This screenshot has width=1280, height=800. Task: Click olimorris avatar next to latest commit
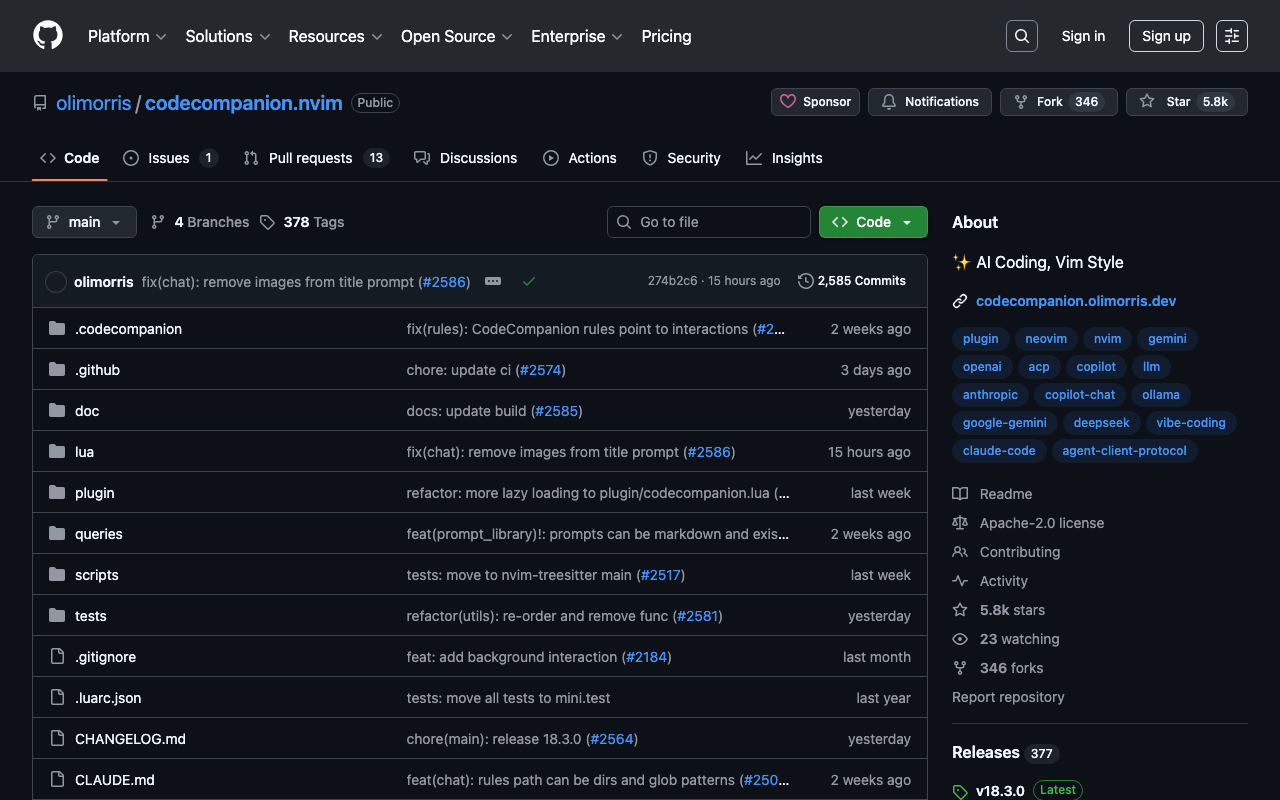pyautogui.click(x=56, y=282)
